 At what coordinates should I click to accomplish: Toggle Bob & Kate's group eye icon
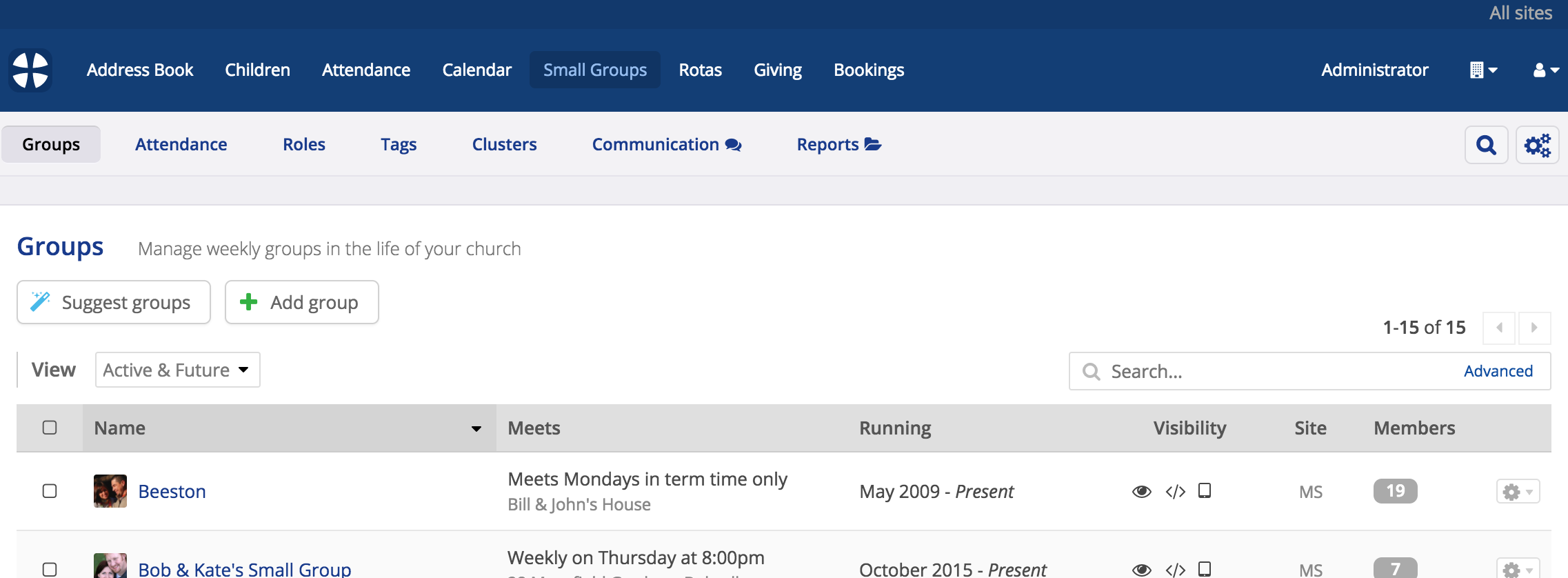(x=1142, y=569)
